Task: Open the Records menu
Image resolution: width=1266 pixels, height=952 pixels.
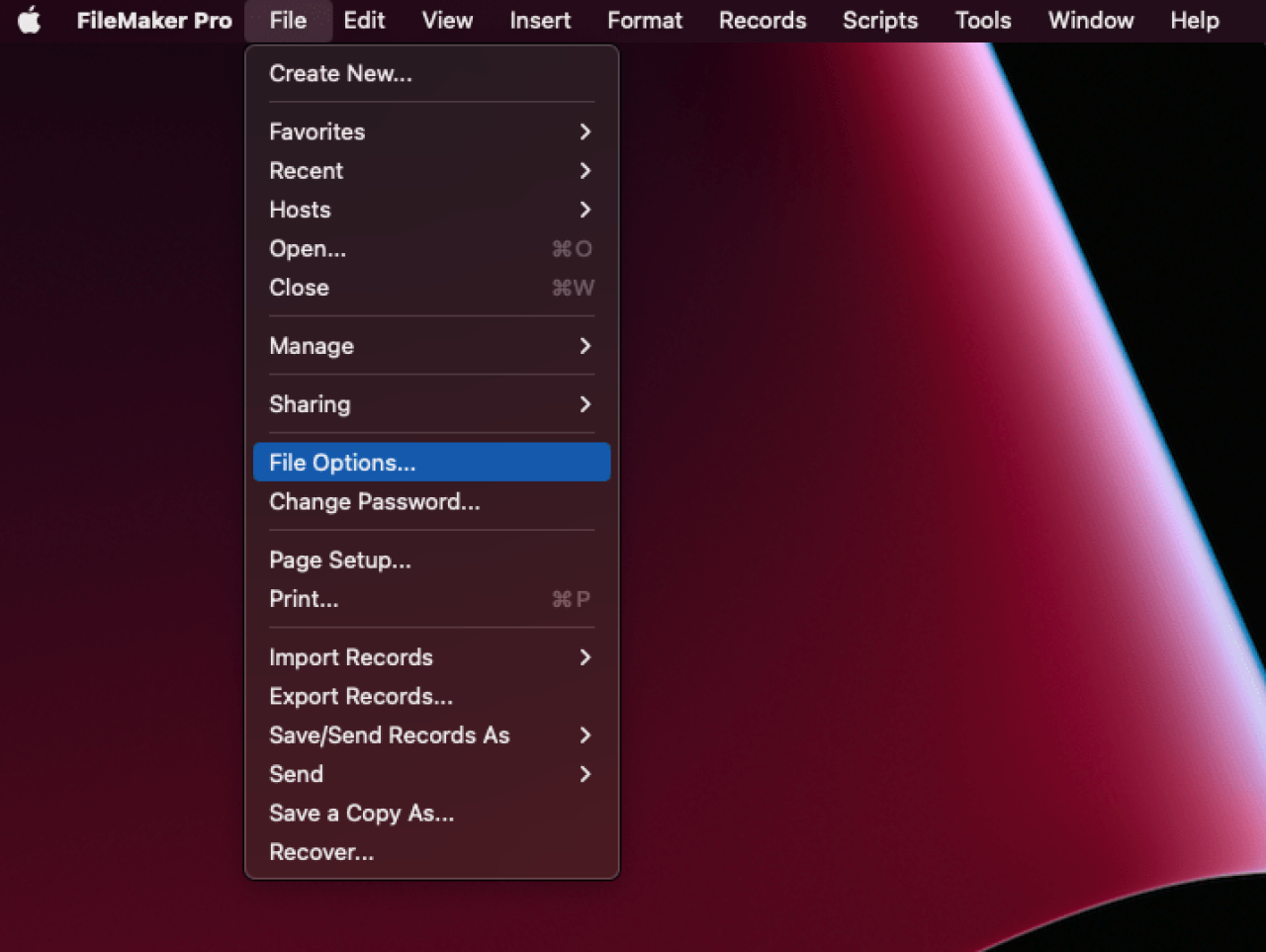Action: 763,20
